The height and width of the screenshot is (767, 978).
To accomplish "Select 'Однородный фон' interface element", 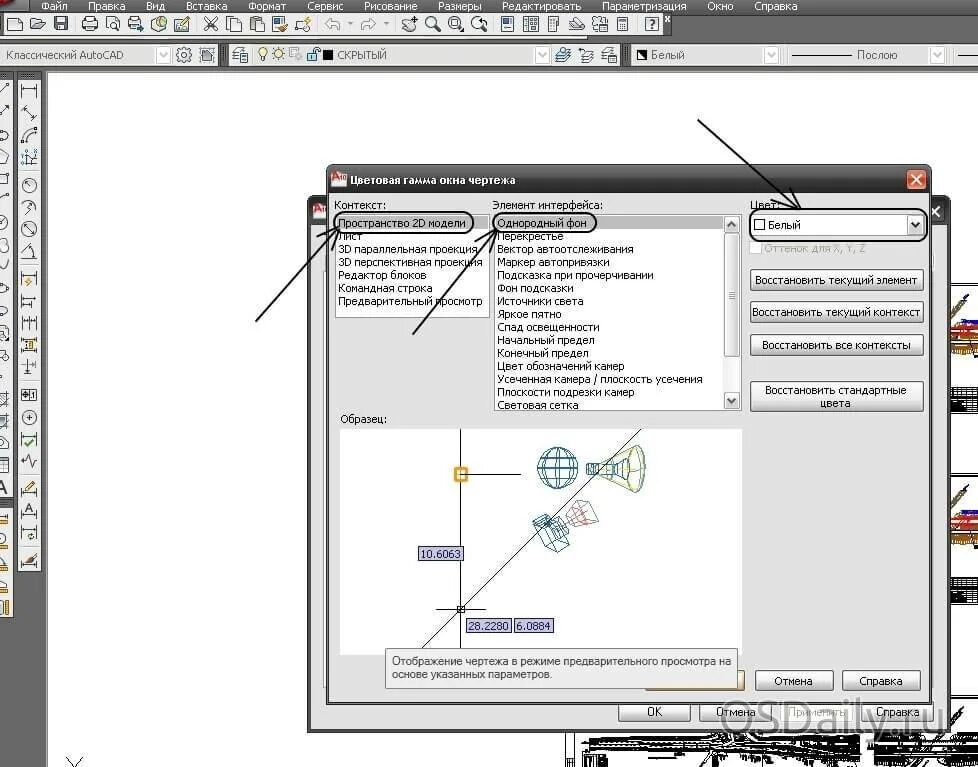I will tap(542, 223).
